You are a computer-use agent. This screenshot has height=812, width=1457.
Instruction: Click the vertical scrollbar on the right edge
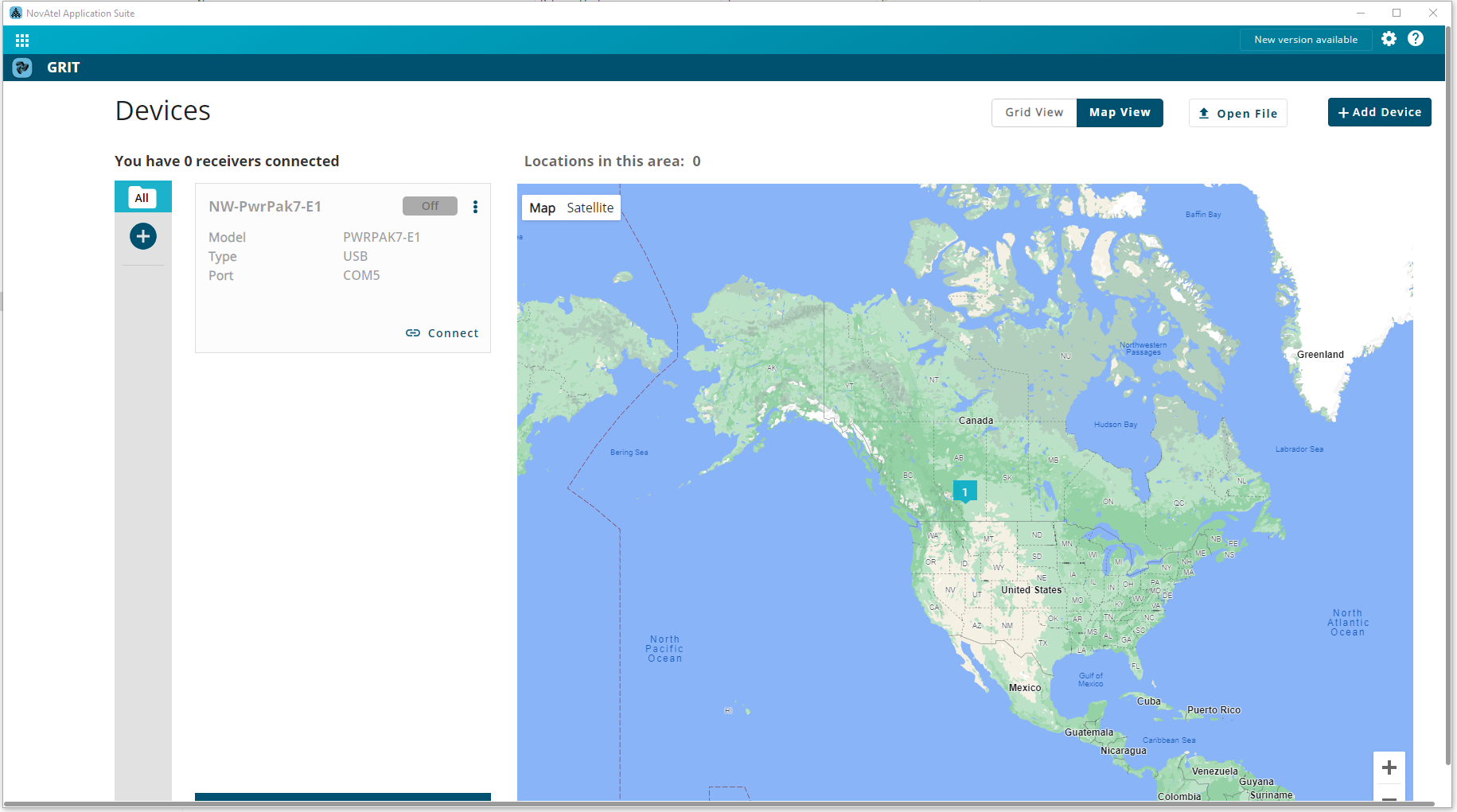click(1449, 396)
